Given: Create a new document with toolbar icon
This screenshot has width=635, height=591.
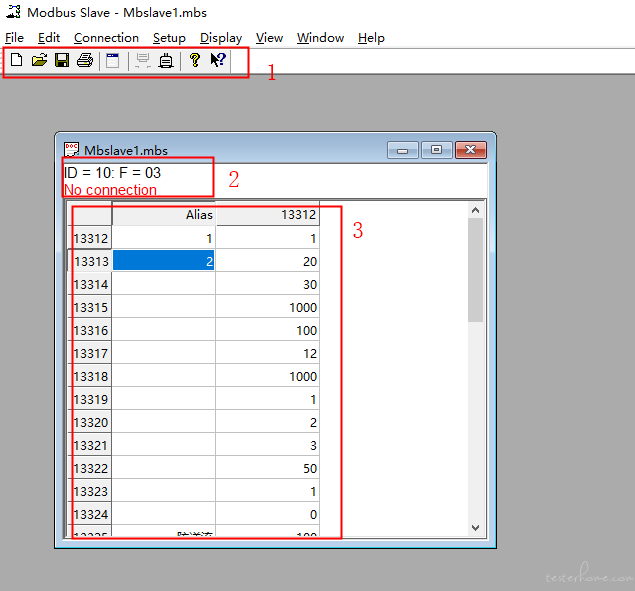Looking at the screenshot, I should (x=17, y=60).
